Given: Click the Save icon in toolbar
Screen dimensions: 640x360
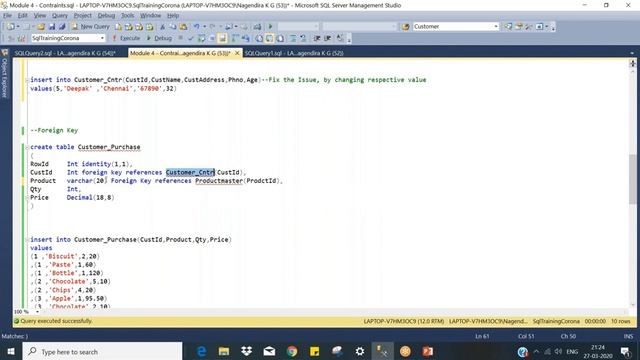Looking at the screenshot, I should pos(52,27).
